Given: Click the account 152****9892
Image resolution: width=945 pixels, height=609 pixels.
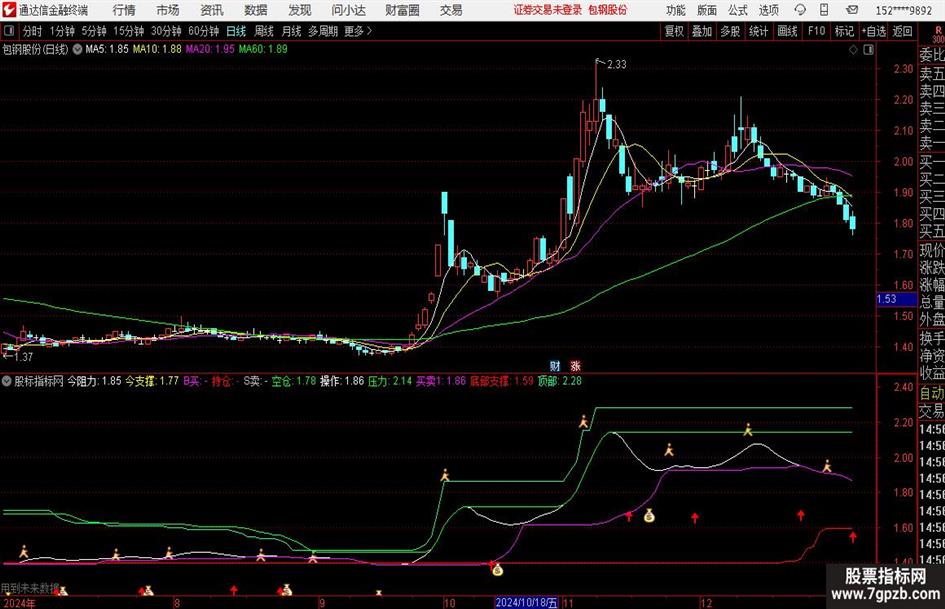Looking at the screenshot, I should pos(903,10).
